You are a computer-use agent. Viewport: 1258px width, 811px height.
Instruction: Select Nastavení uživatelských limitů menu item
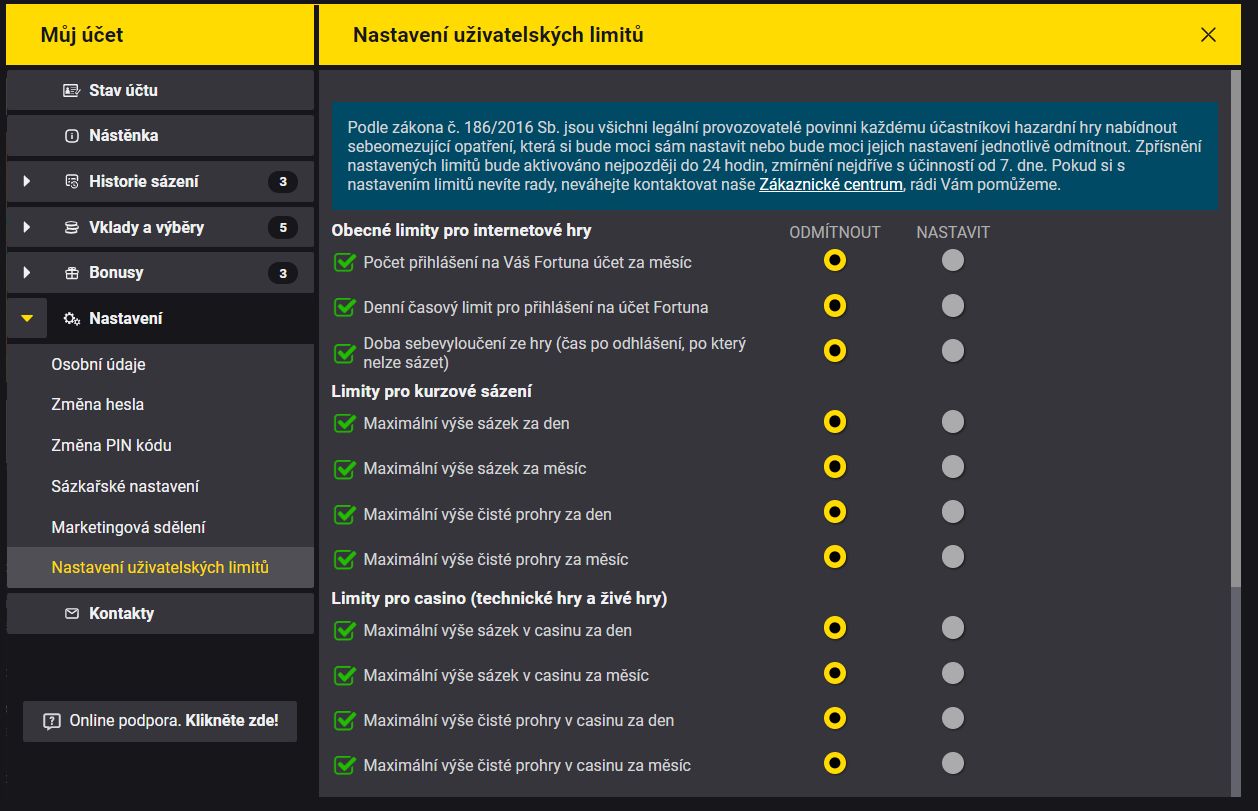click(160, 568)
